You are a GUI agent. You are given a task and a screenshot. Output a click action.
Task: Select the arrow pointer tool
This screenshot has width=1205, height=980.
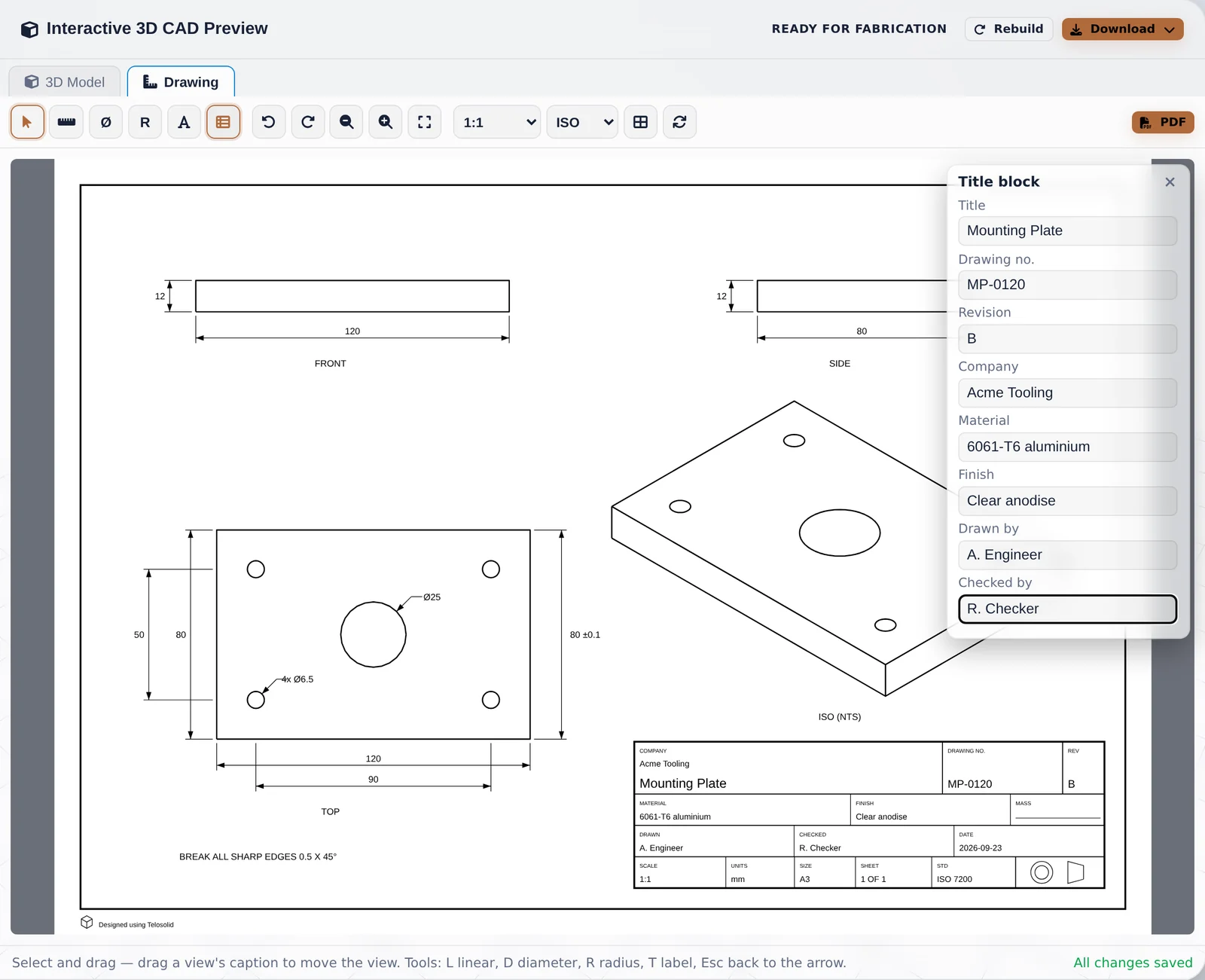(x=27, y=122)
